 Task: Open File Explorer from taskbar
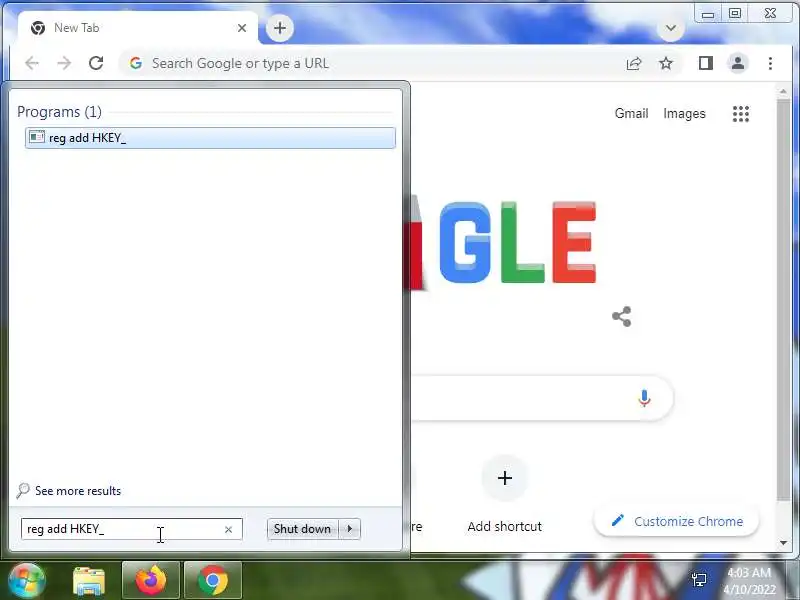(89, 581)
